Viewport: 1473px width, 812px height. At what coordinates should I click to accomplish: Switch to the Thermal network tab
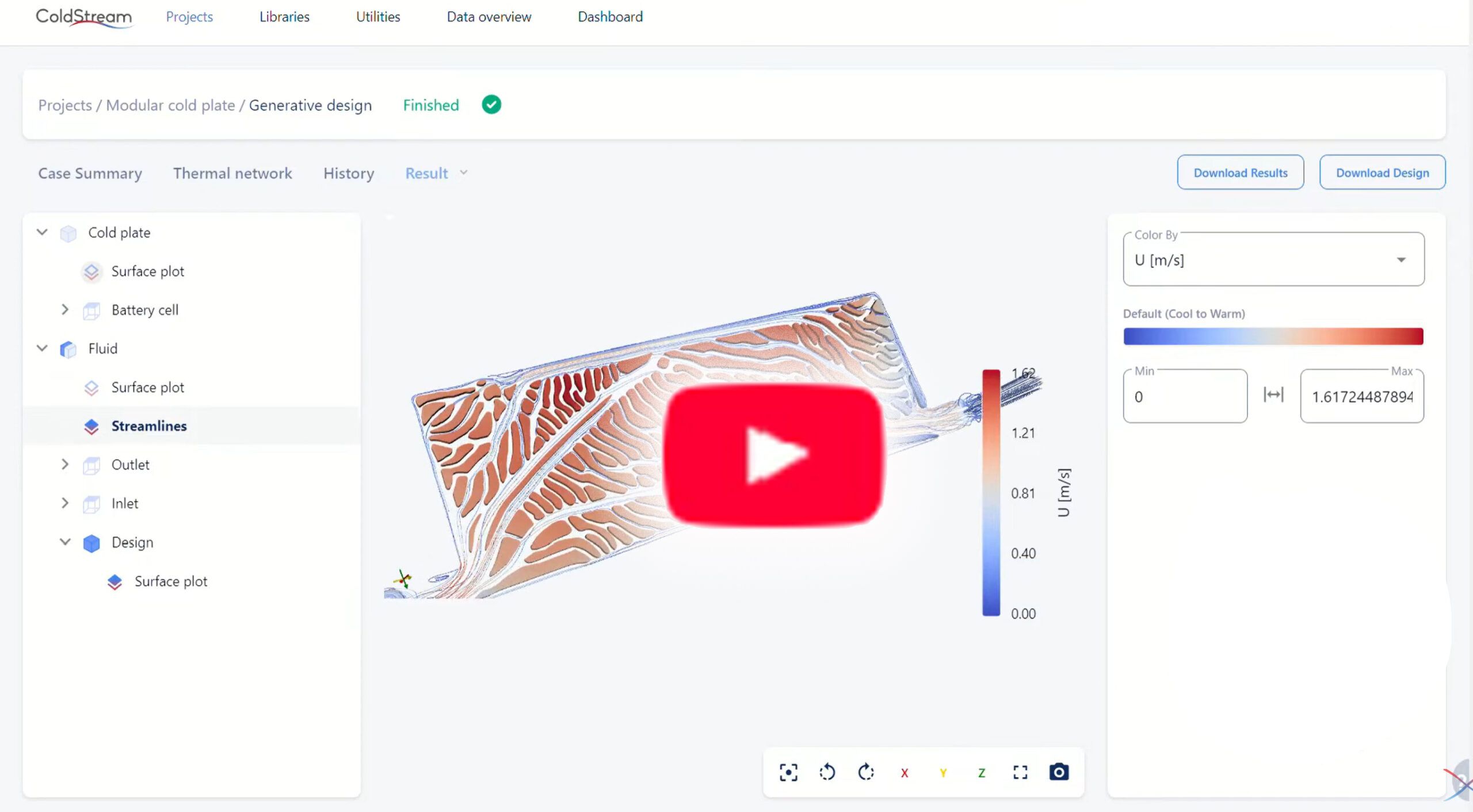pyautogui.click(x=232, y=173)
